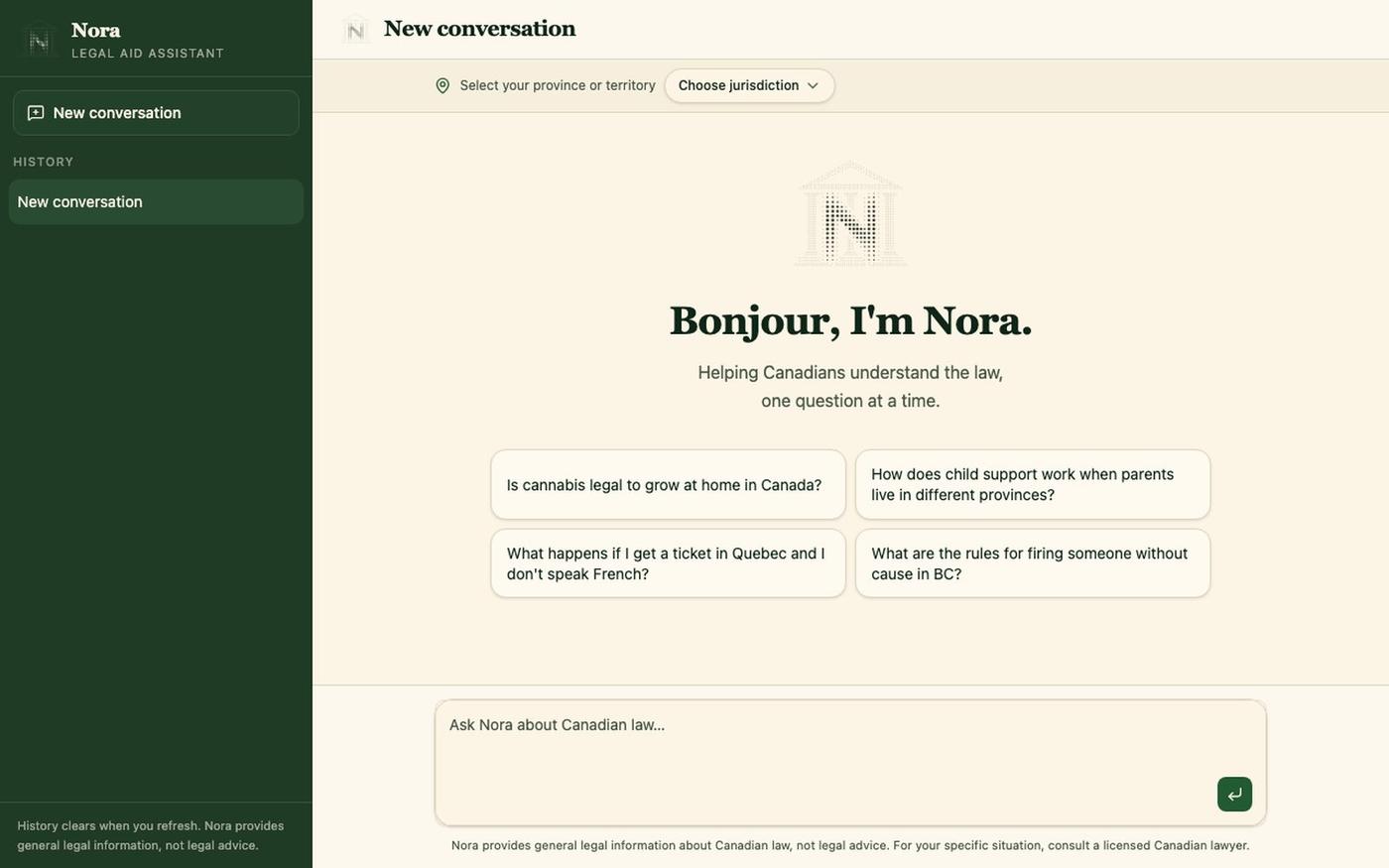The height and width of the screenshot is (868, 1389).
Task: Click the location pin icon
Action: pyautogui.click(x=442, y=85)
